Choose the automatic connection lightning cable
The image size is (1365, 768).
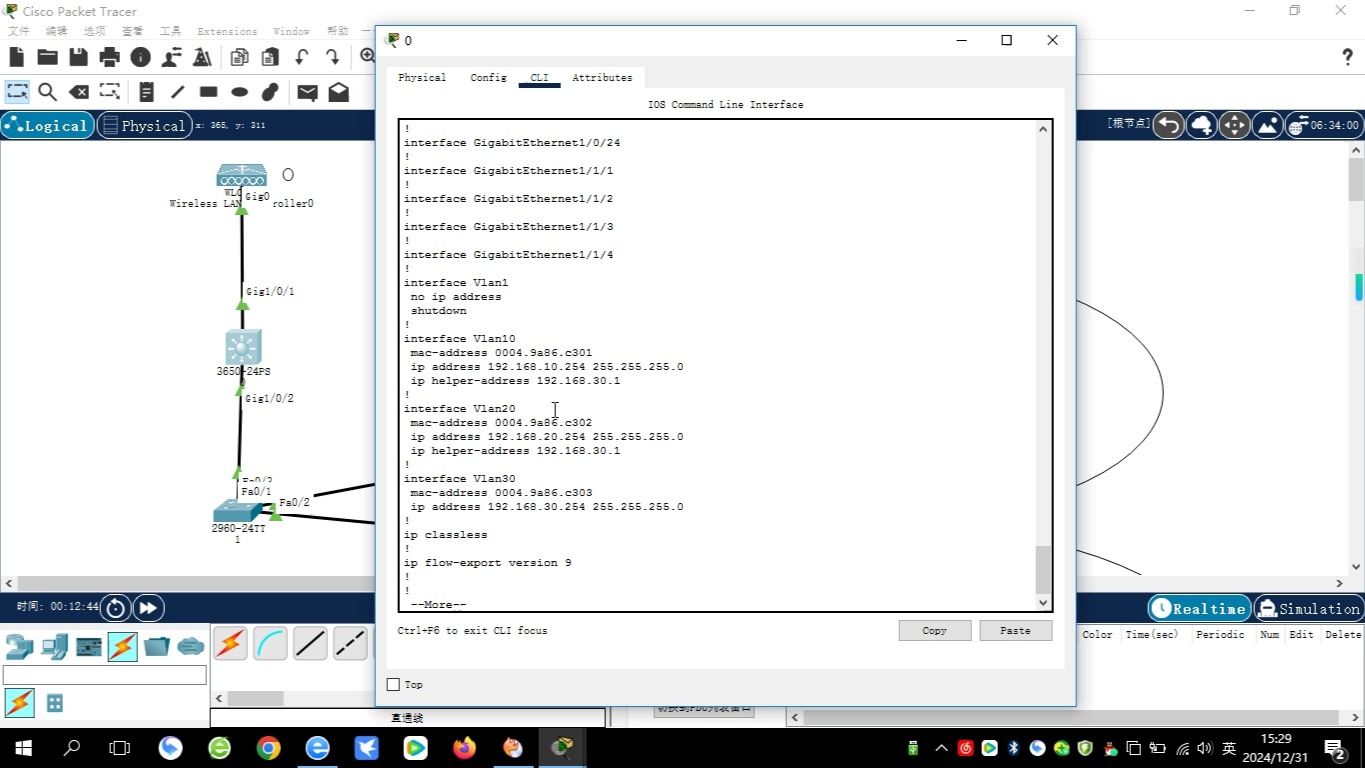tap(230, 643)
